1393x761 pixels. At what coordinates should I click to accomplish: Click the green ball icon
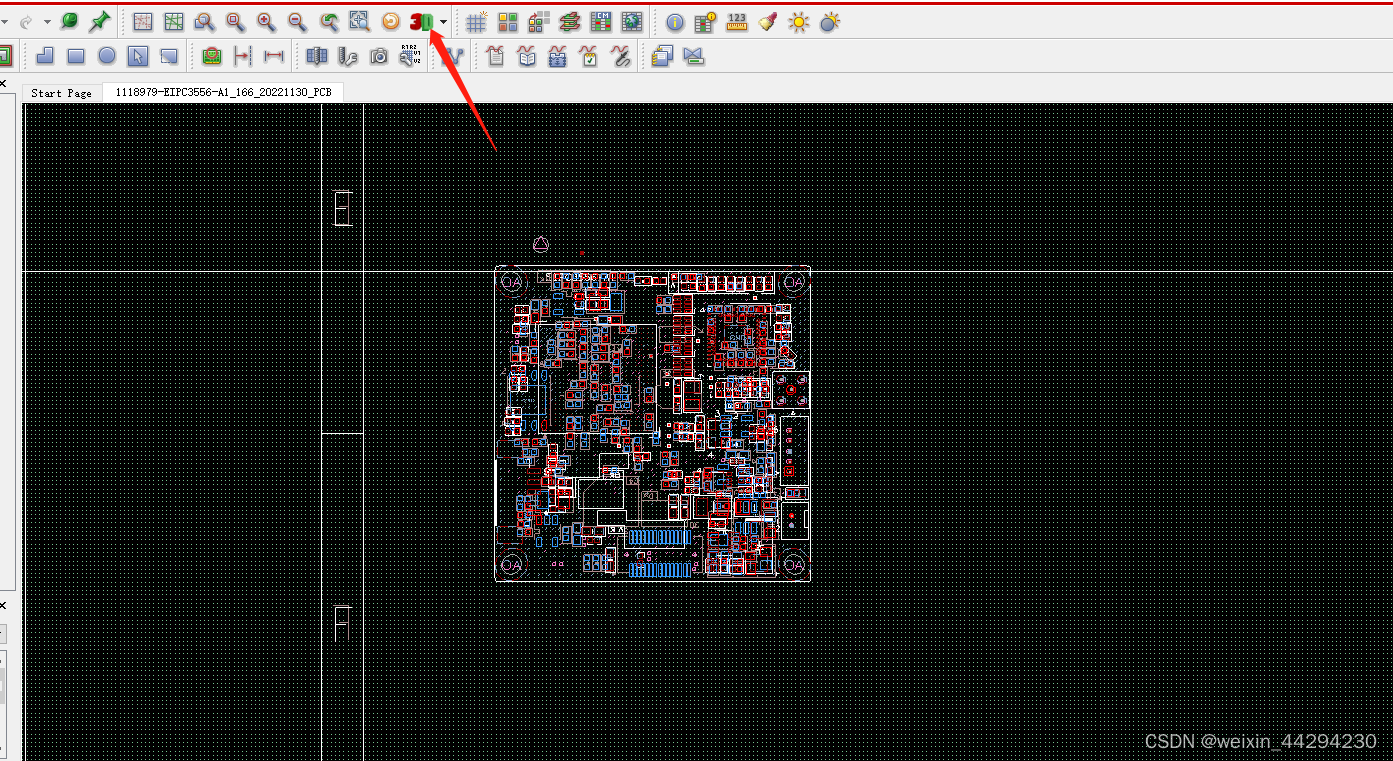pos(69,21)
